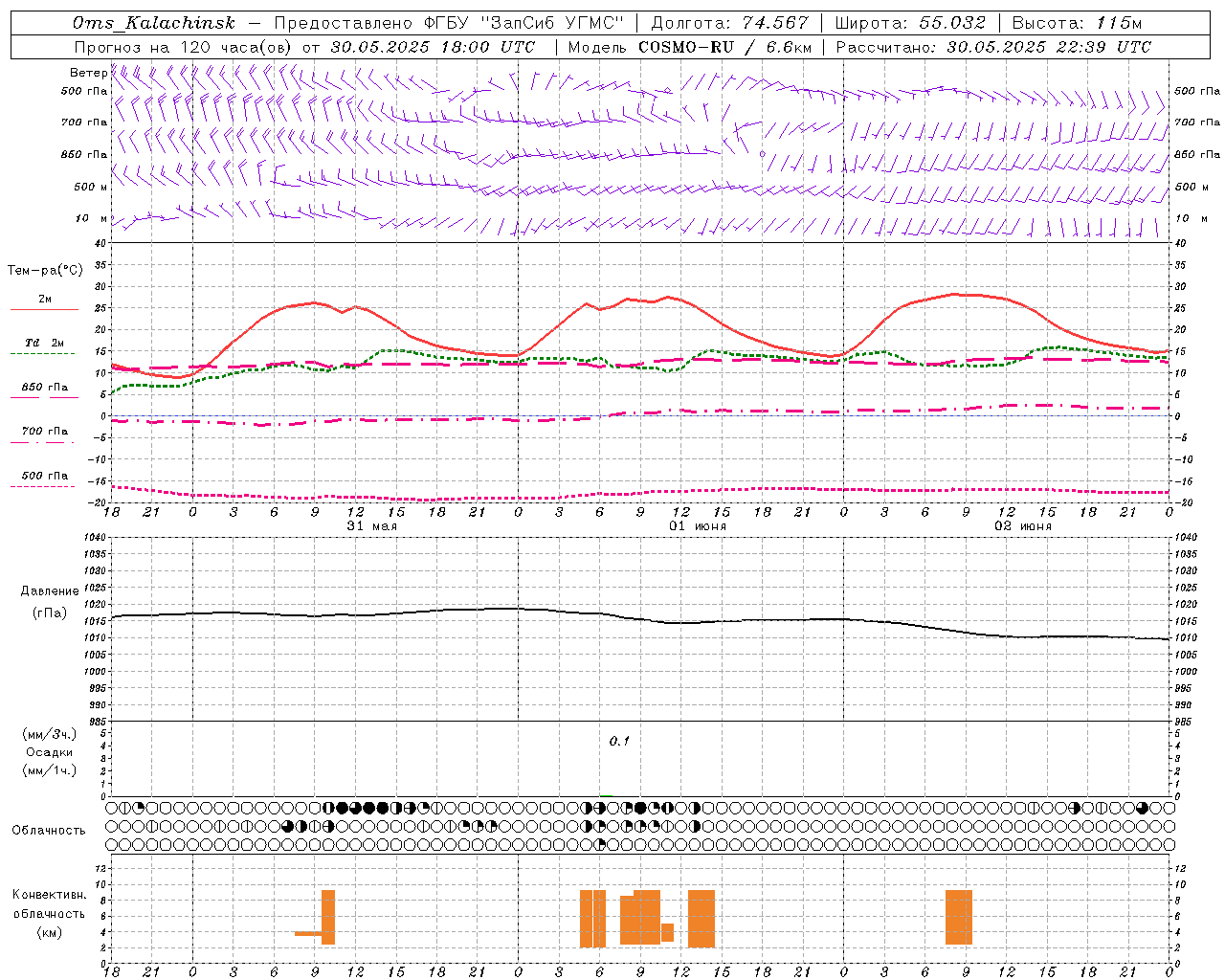Click the Ветер label of the wind panel
This screenshot has width=1225, height=980.
88,73
